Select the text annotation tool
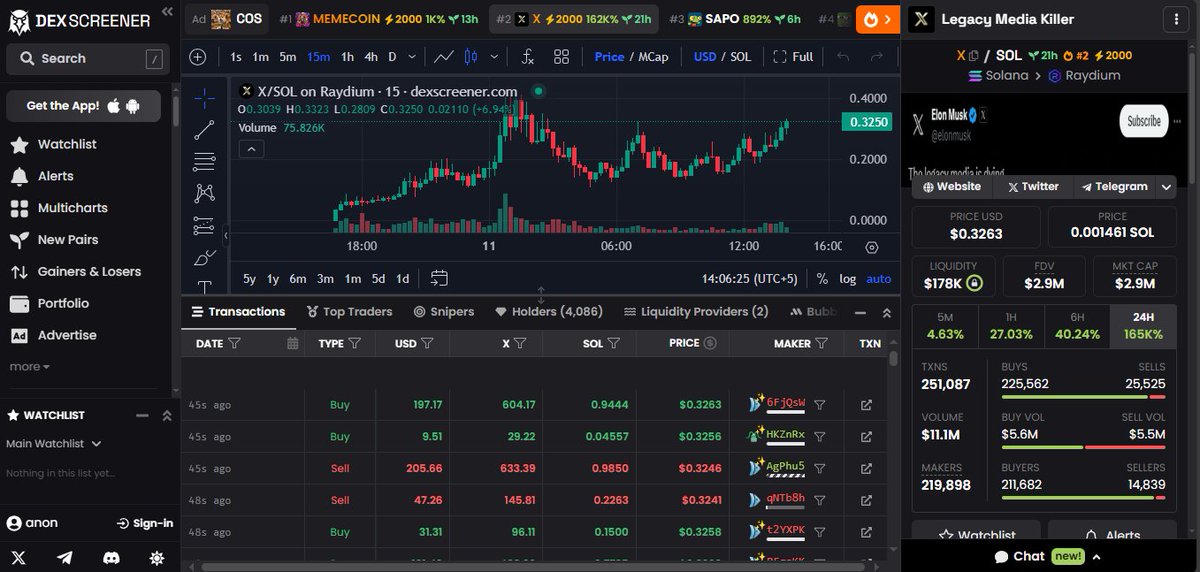 tap(204, 286)
